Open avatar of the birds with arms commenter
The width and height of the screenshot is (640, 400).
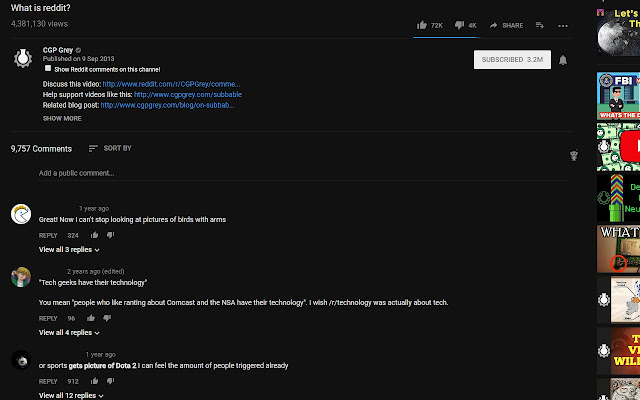pyautogui.click(x=21, y=214)
